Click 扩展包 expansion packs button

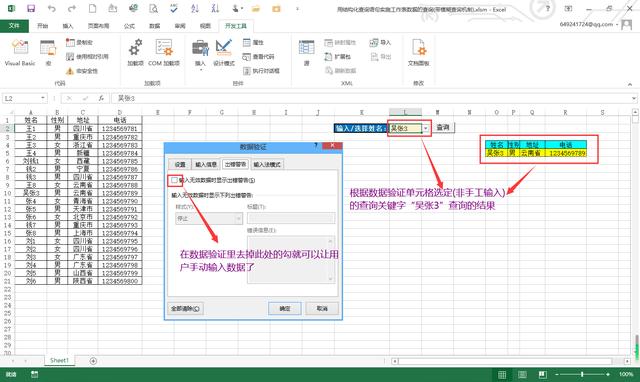(x=338, y=56)
